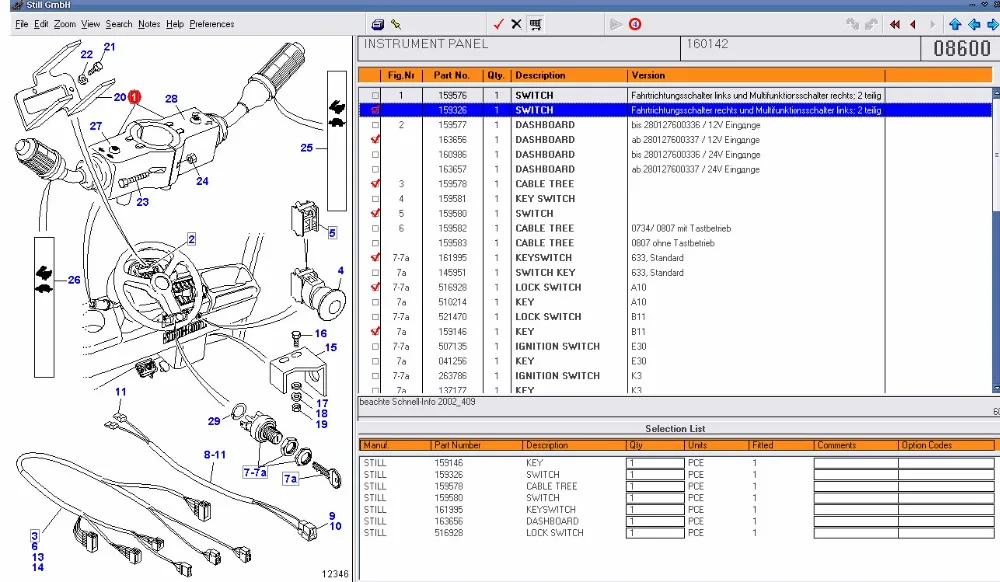The image size is (1000, 582).
Task: Untick checkbox for part 159578 CABLE TREE
Action: point(375,184)
